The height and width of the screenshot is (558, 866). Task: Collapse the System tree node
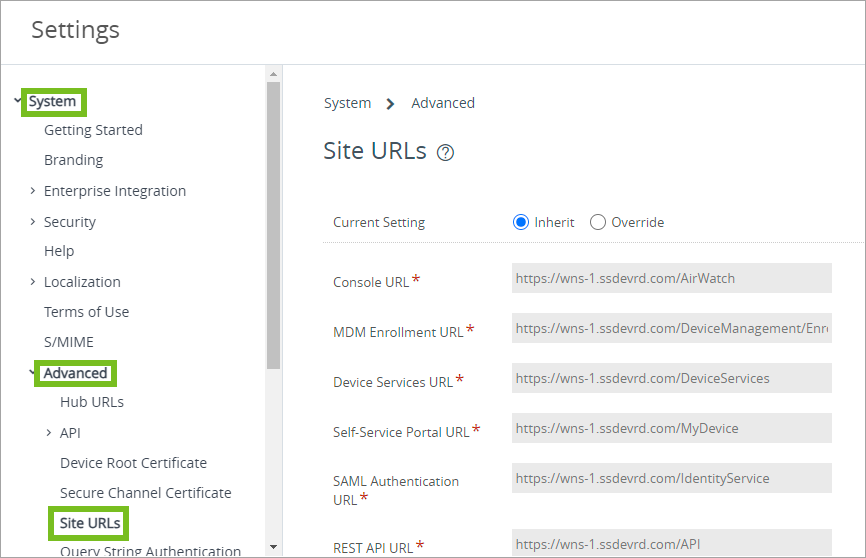[x=18, y=101]
